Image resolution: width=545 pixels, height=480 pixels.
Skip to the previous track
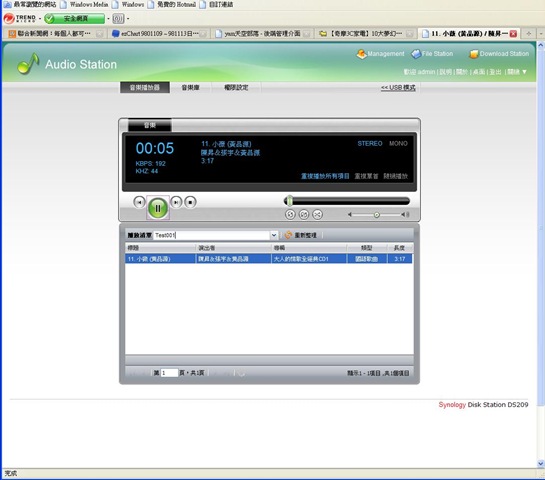coord(139,202)
